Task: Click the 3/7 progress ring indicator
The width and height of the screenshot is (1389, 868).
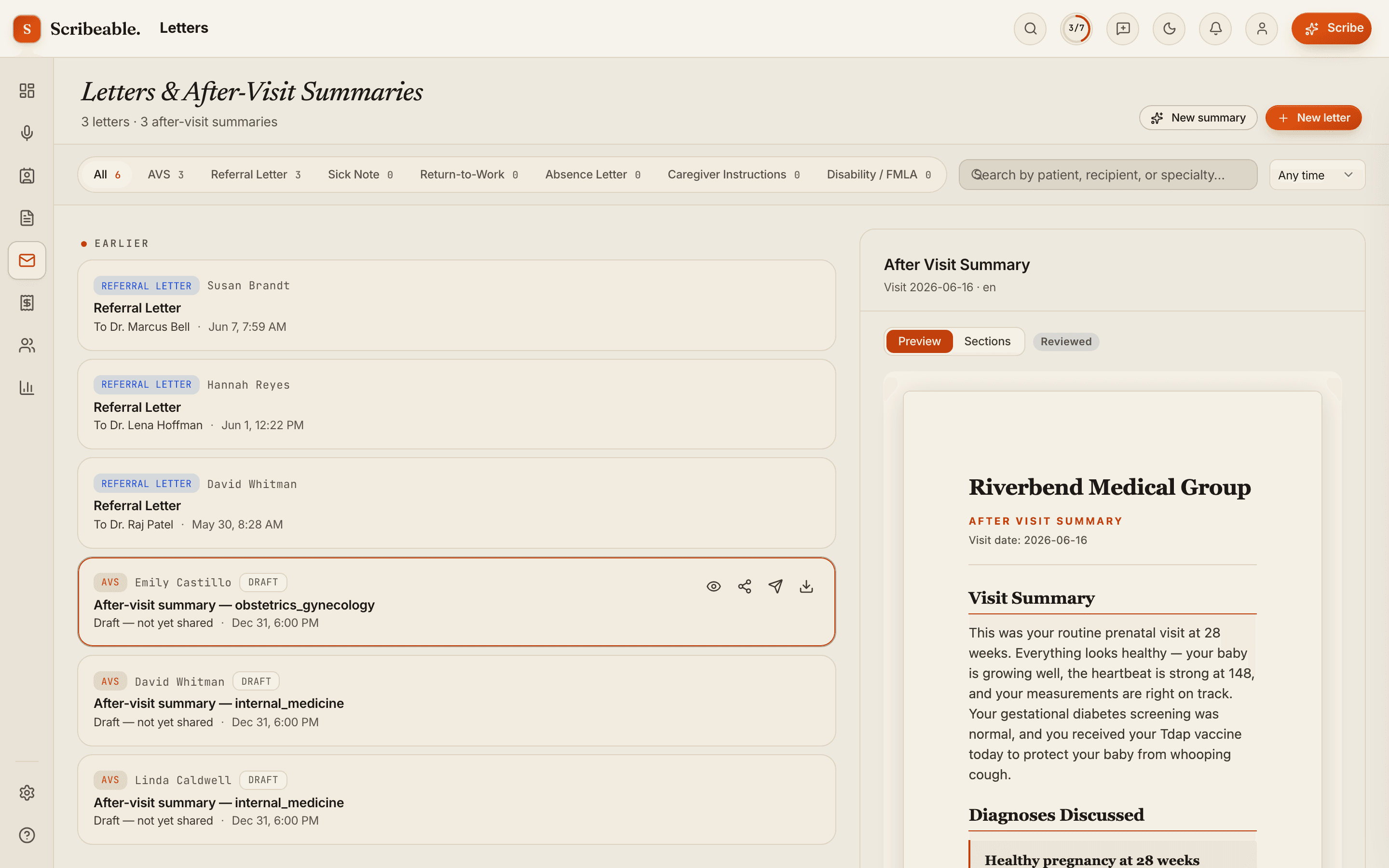Action: [x=1076, y=29]
